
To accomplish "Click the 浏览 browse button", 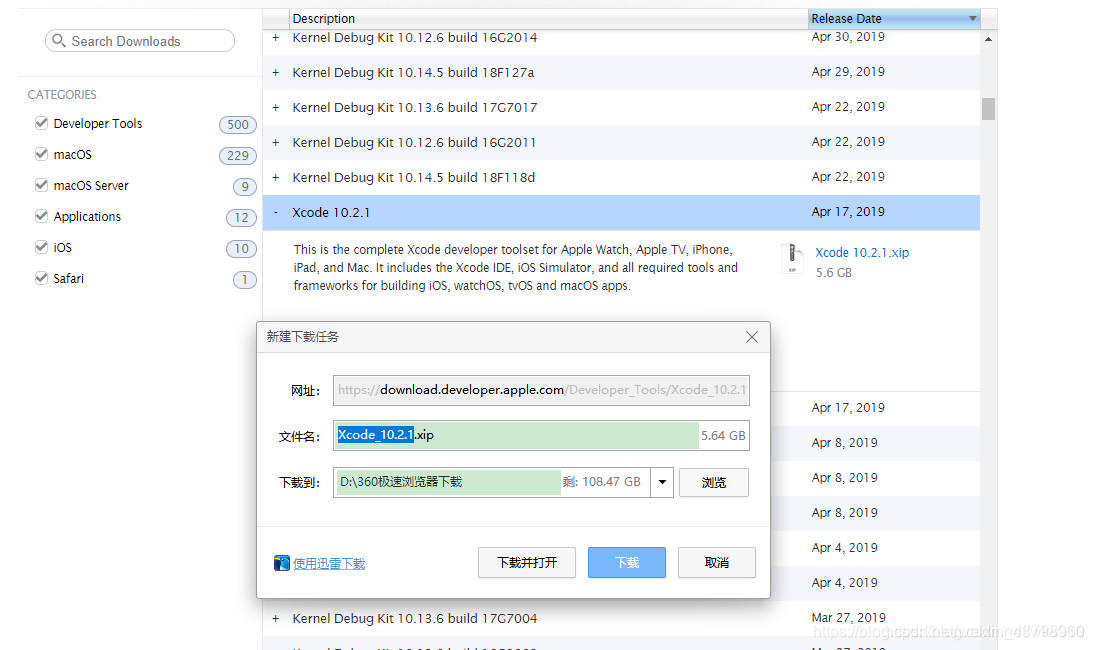I will pos(714,483).
